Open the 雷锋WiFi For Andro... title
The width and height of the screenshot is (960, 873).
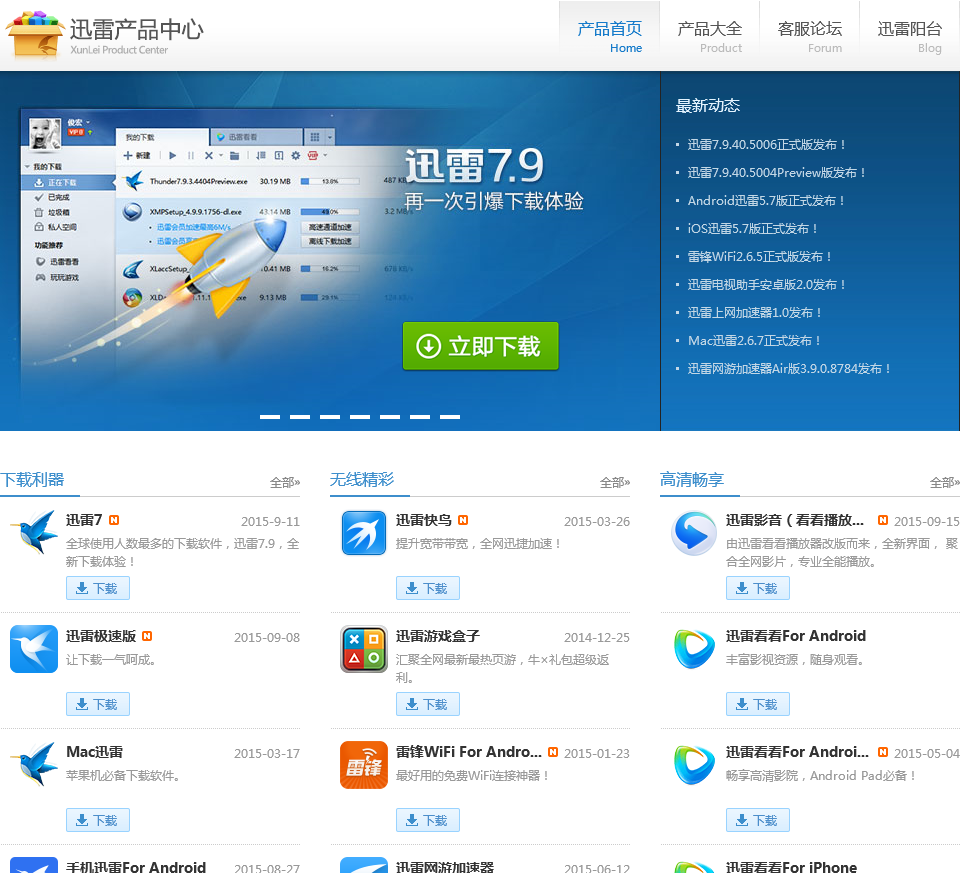point(468,752)
